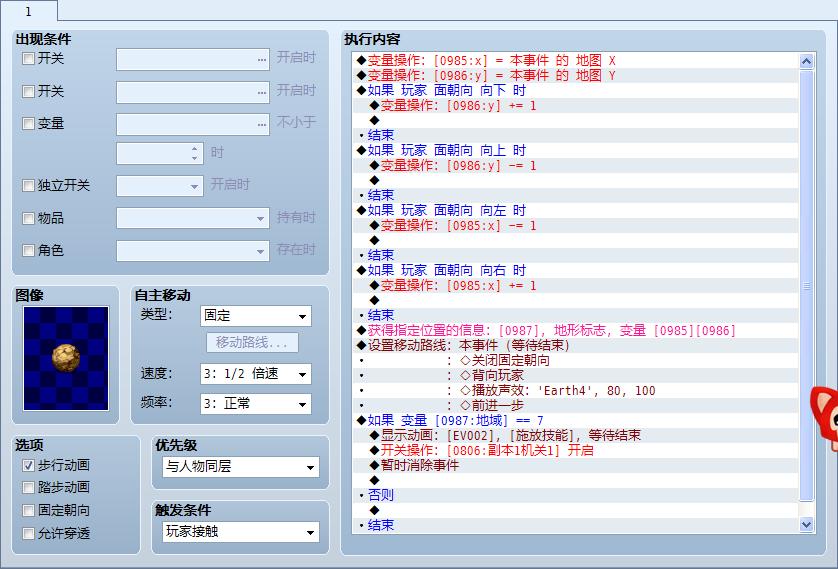Screen dimensions: 838x569
Task: Open the 角色 dropdown list
Action: pyautogui.click(x=193, y=251)
